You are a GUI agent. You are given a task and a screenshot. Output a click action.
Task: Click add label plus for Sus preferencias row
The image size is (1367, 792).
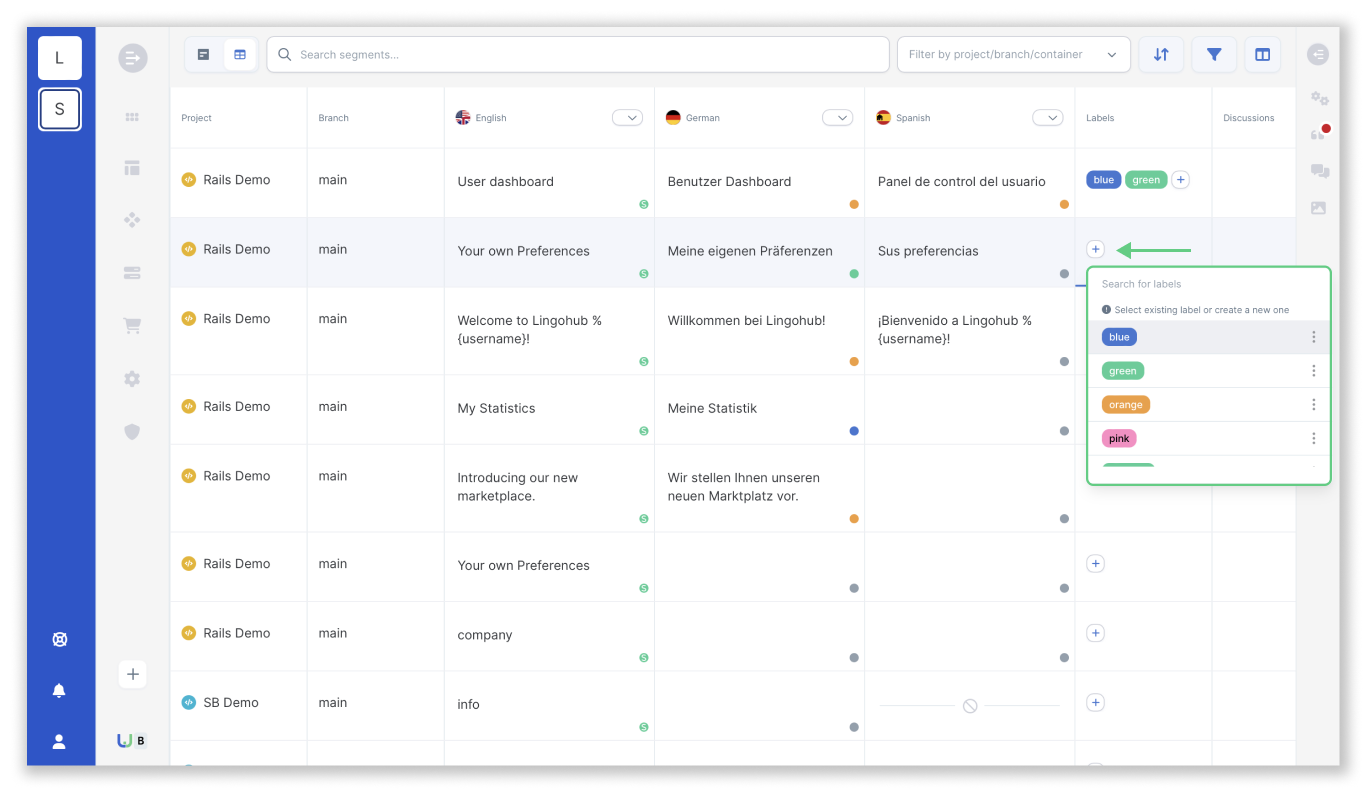[x=1095, y=249]
